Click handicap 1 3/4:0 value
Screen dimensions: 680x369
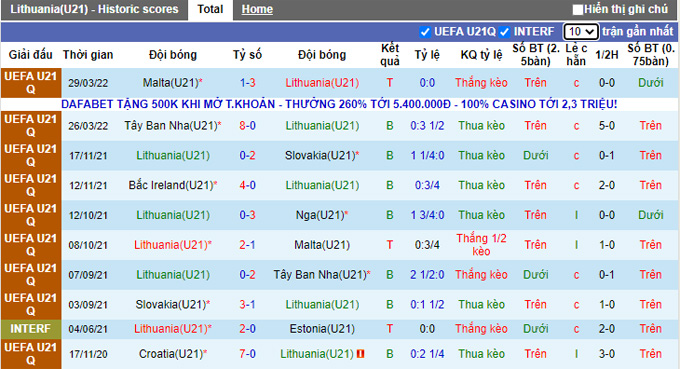[x=427, y=215]
